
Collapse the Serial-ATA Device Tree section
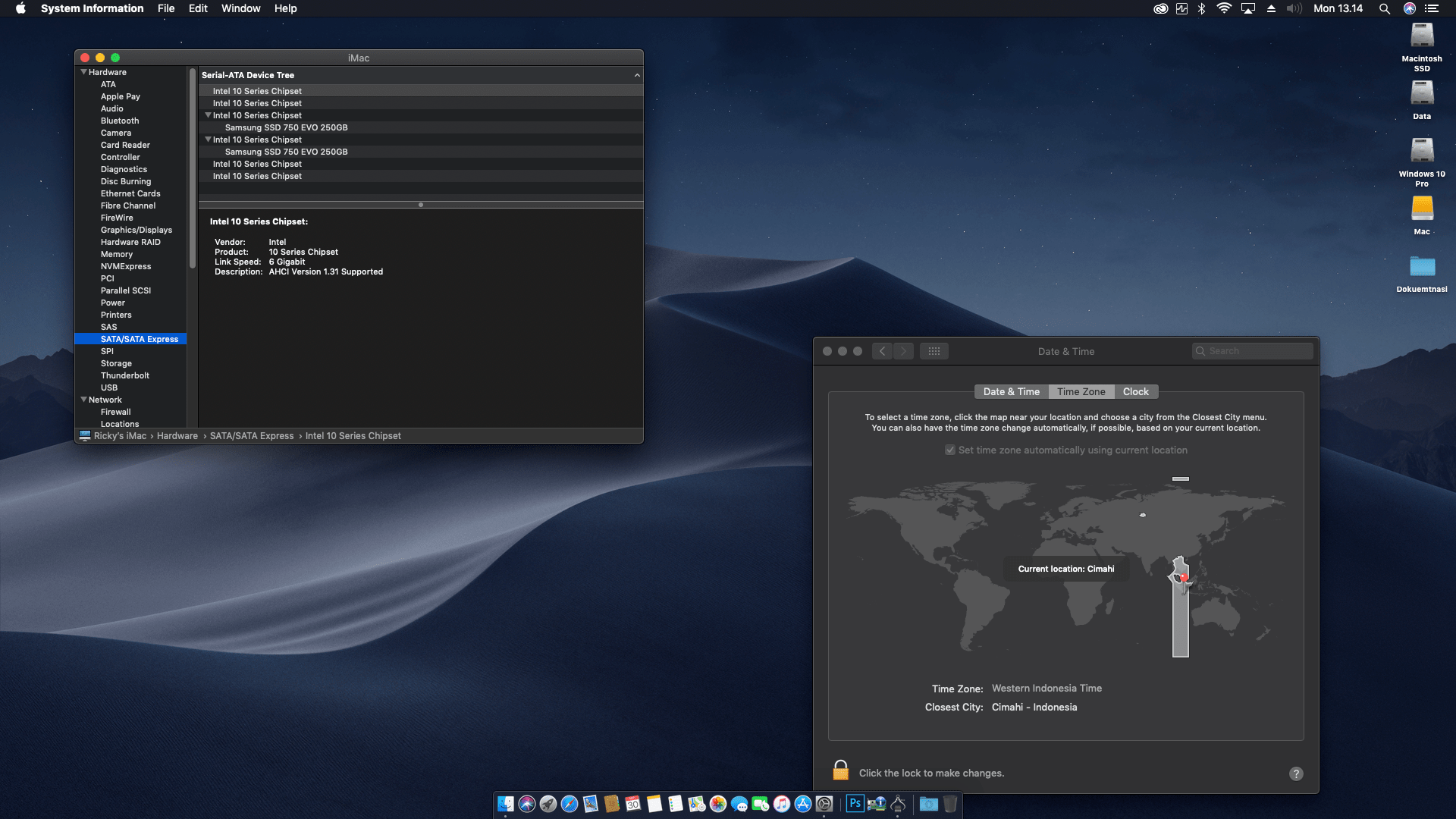click(637, 75)
